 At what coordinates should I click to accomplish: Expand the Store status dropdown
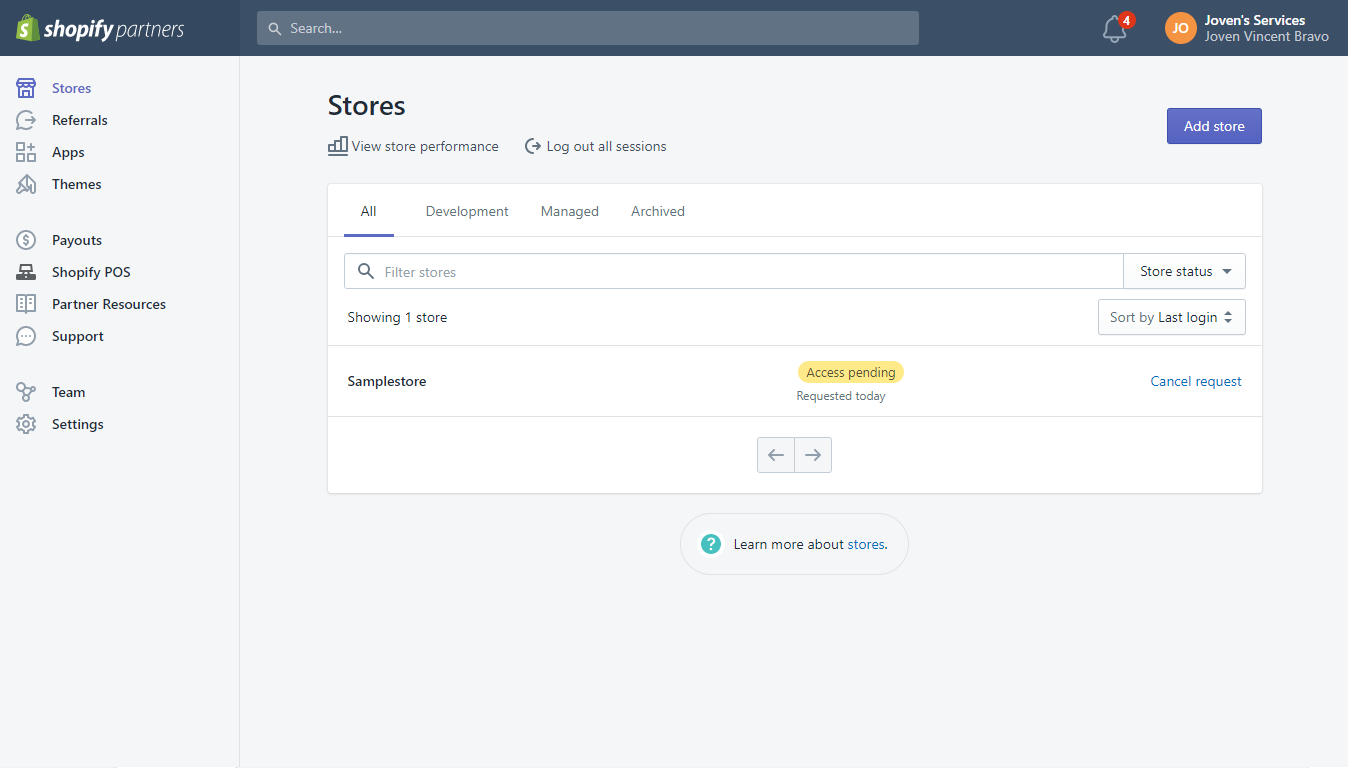click(x=1184, y=271)
